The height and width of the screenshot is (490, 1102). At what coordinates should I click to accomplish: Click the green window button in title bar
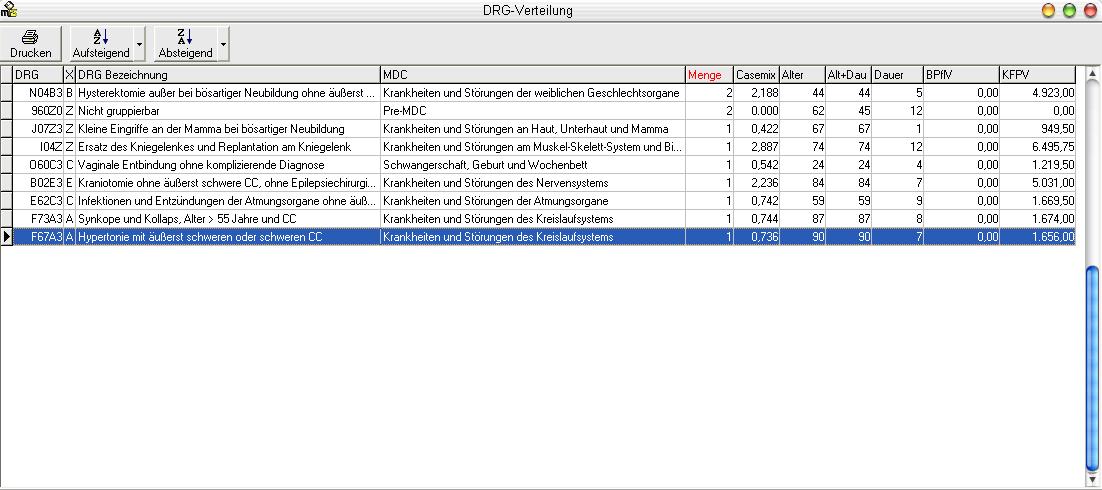tap(1069, 10)
